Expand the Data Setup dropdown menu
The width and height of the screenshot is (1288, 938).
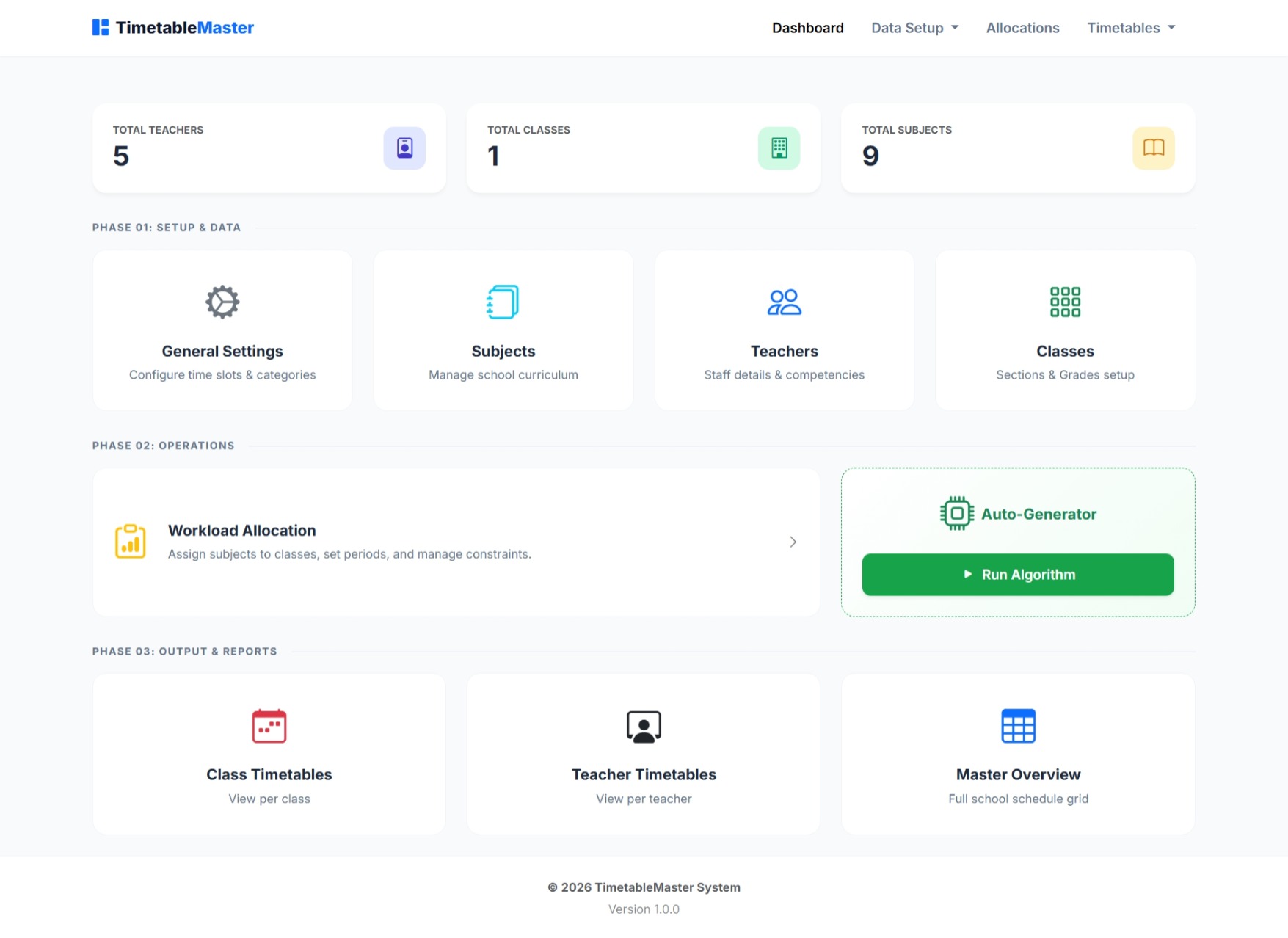[x=914, y=28]
